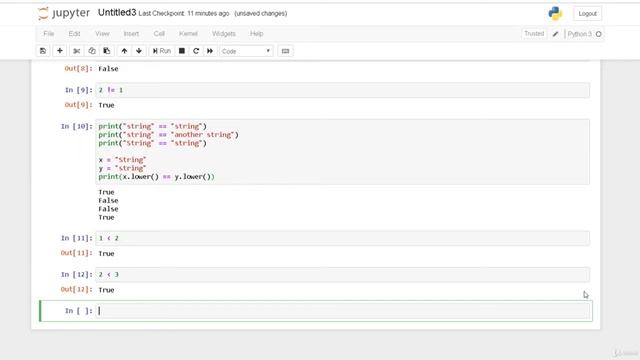This screenshot has height=360, width=640.
Task: Click the Python 3 kernel name
Action: (579, 34)
